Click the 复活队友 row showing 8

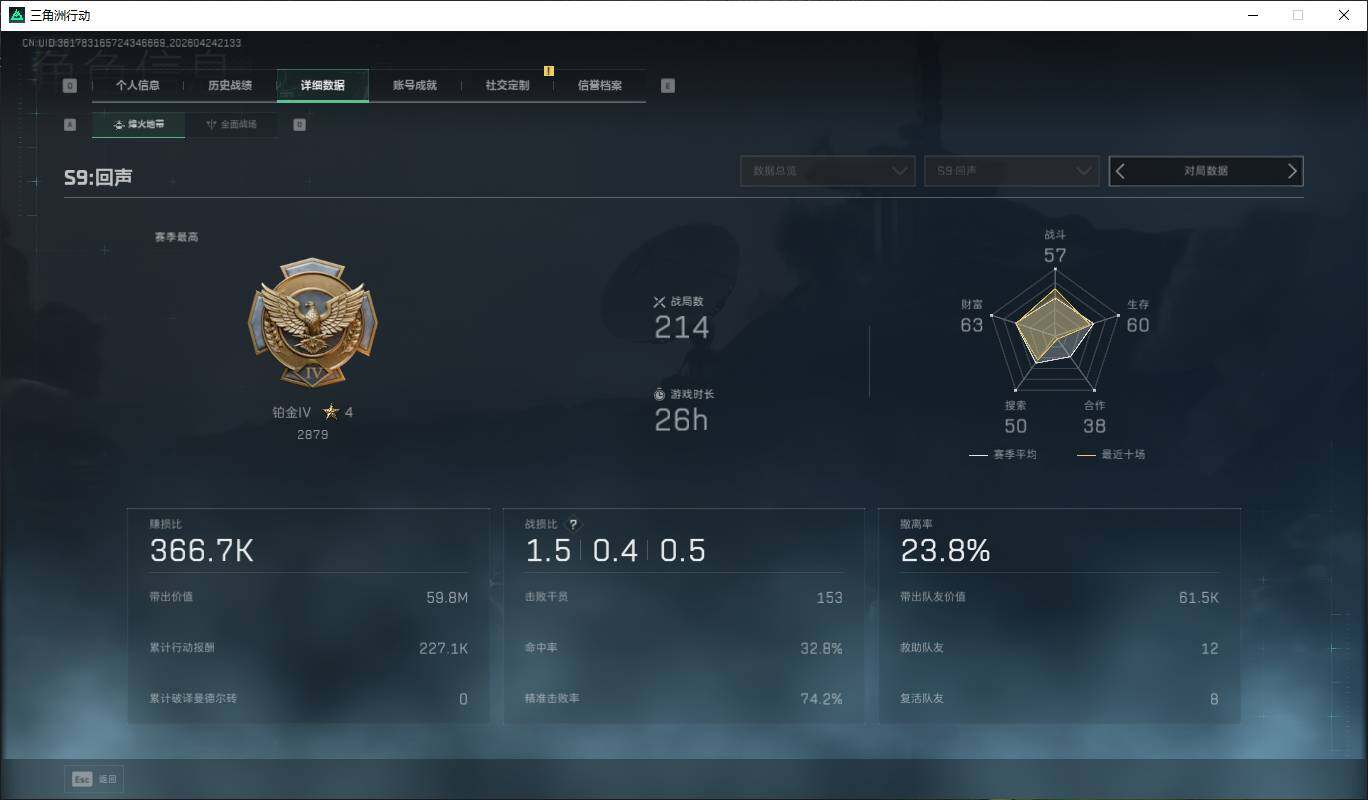[1059, 699]
